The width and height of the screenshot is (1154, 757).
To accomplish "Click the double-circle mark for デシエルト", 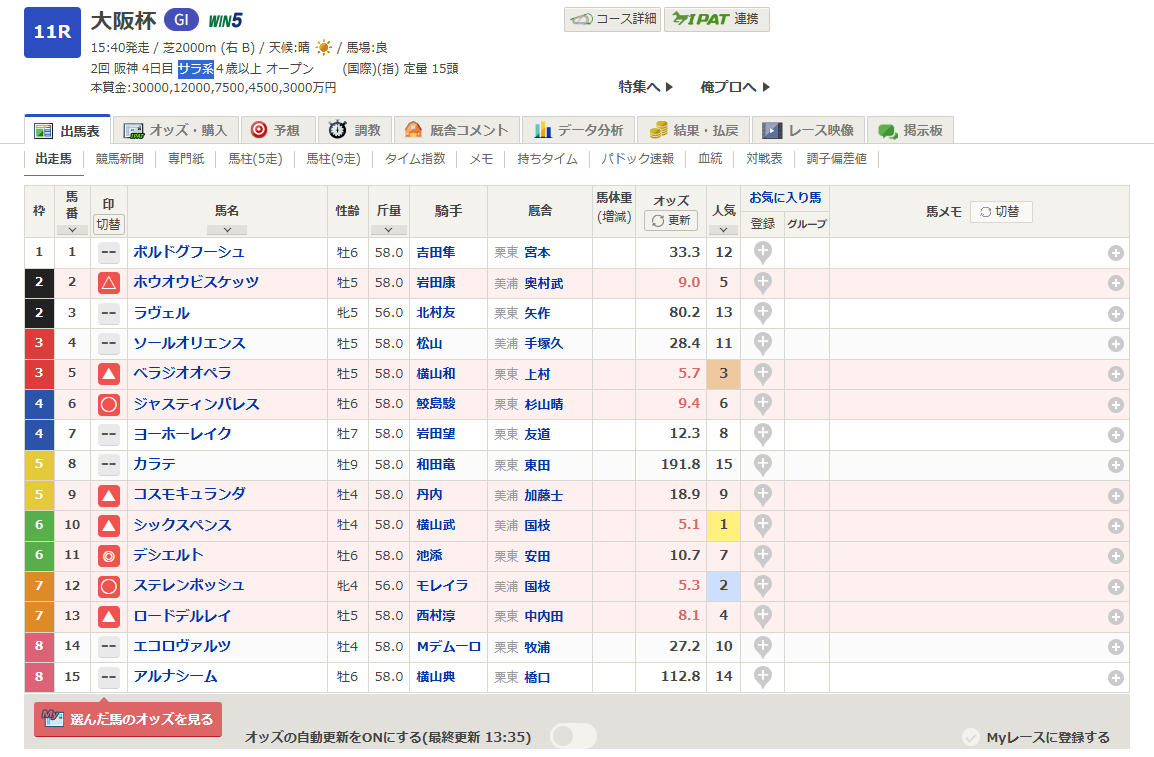I will 109,556.
